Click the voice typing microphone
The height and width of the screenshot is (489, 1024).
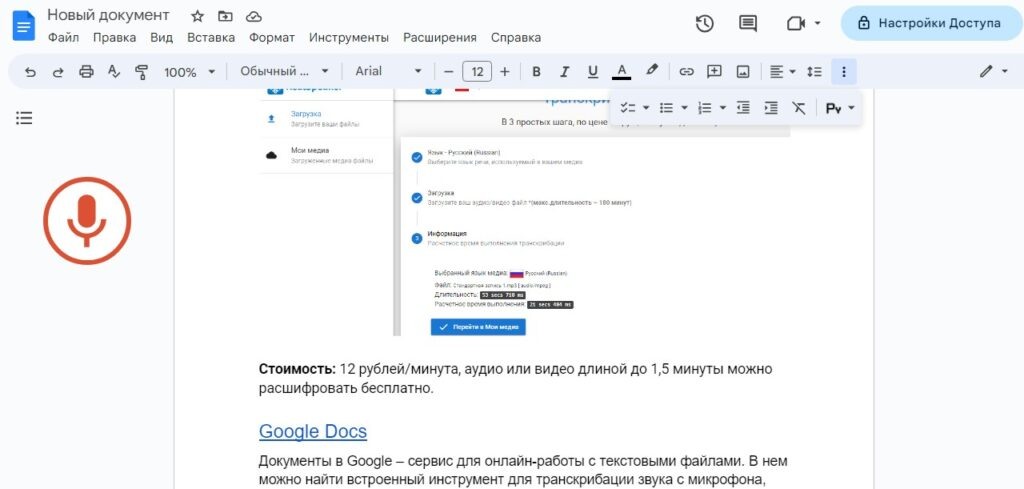(x=87, y=221)
